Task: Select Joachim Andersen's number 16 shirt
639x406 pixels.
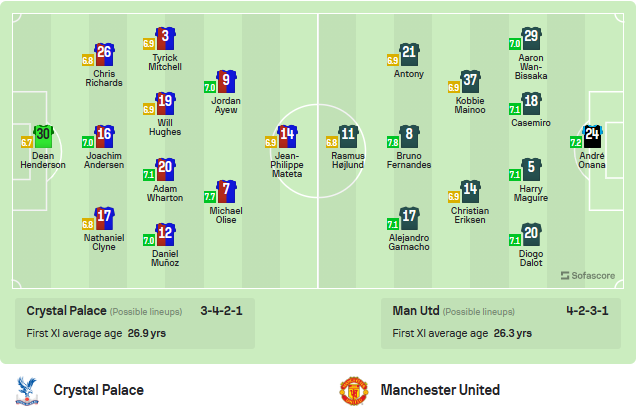Action: [x=104, y=137]
